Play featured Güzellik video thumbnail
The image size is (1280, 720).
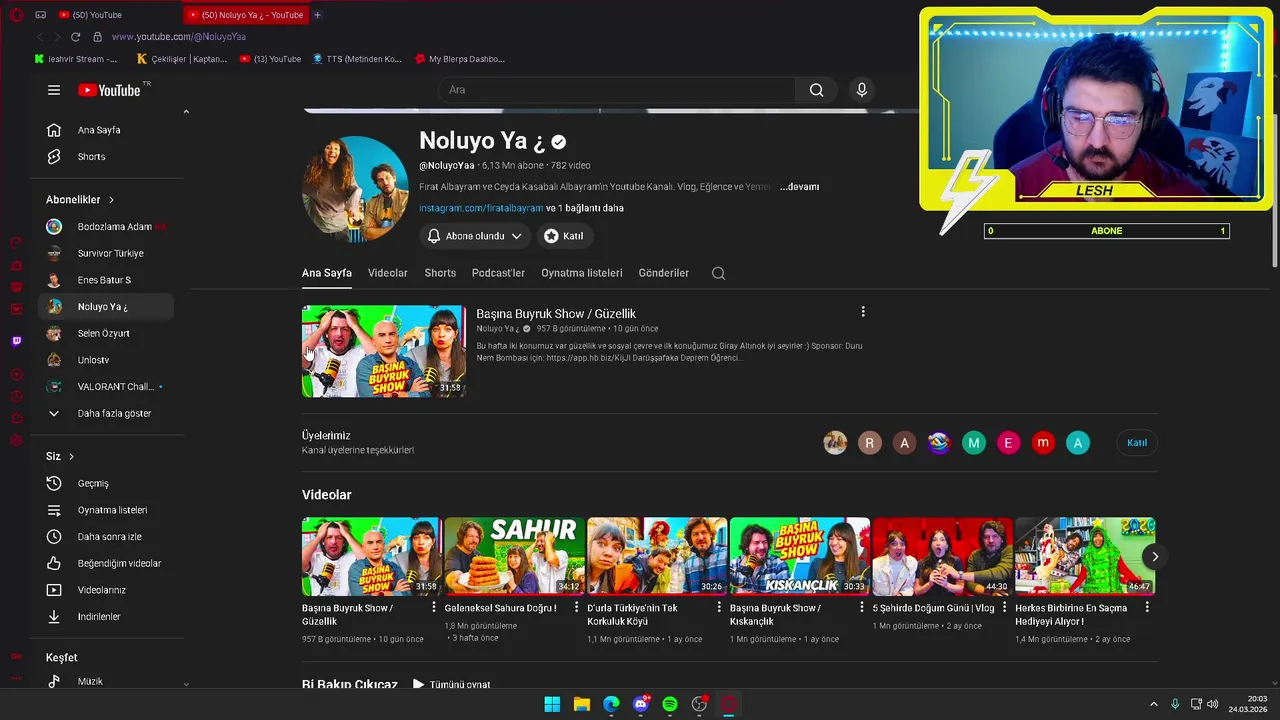(x=384, y=351)
